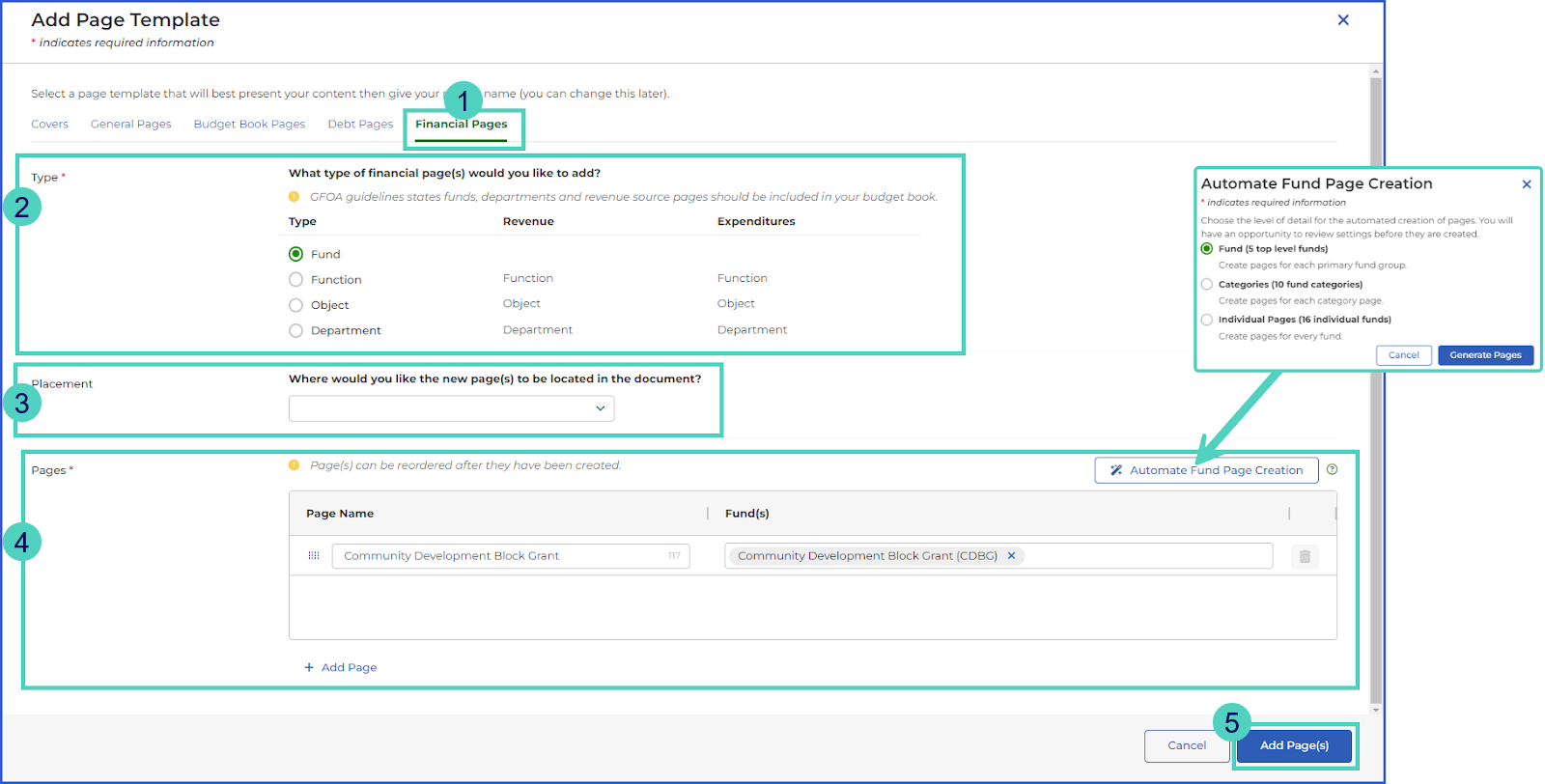Click the info icon beside page reorder note
The width and height of the screenshot is (1545, 784).
tap(295, 465)
